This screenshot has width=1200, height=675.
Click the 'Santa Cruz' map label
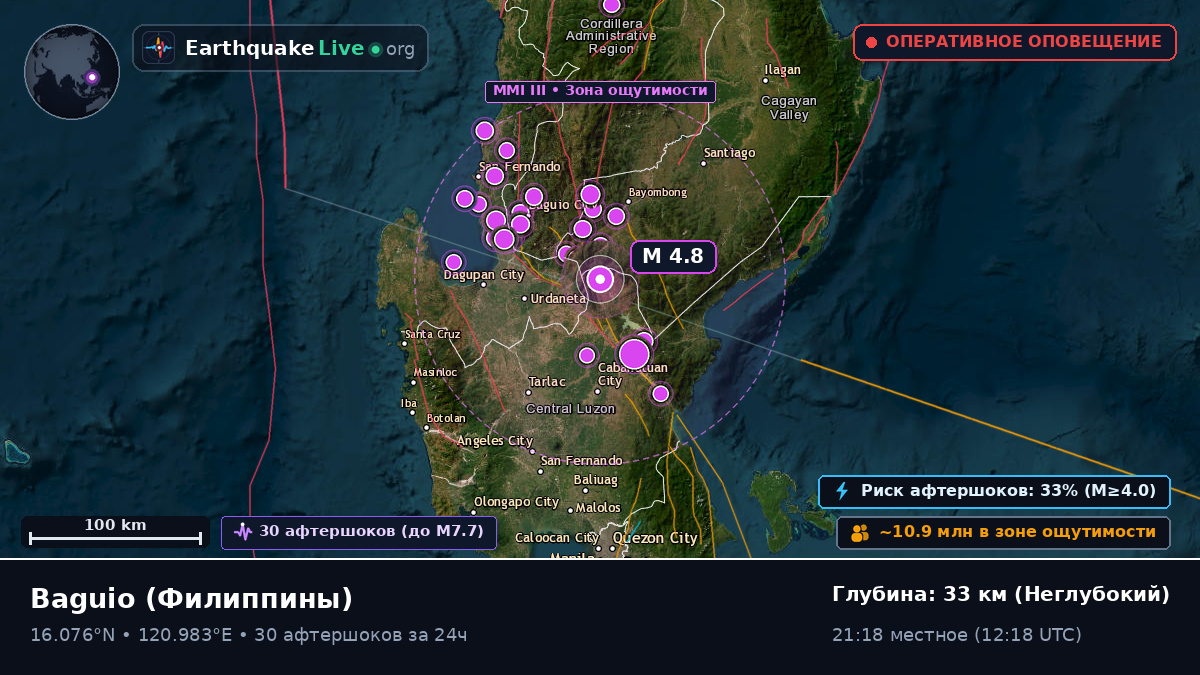pyautogui.click(x=432, y=334)
